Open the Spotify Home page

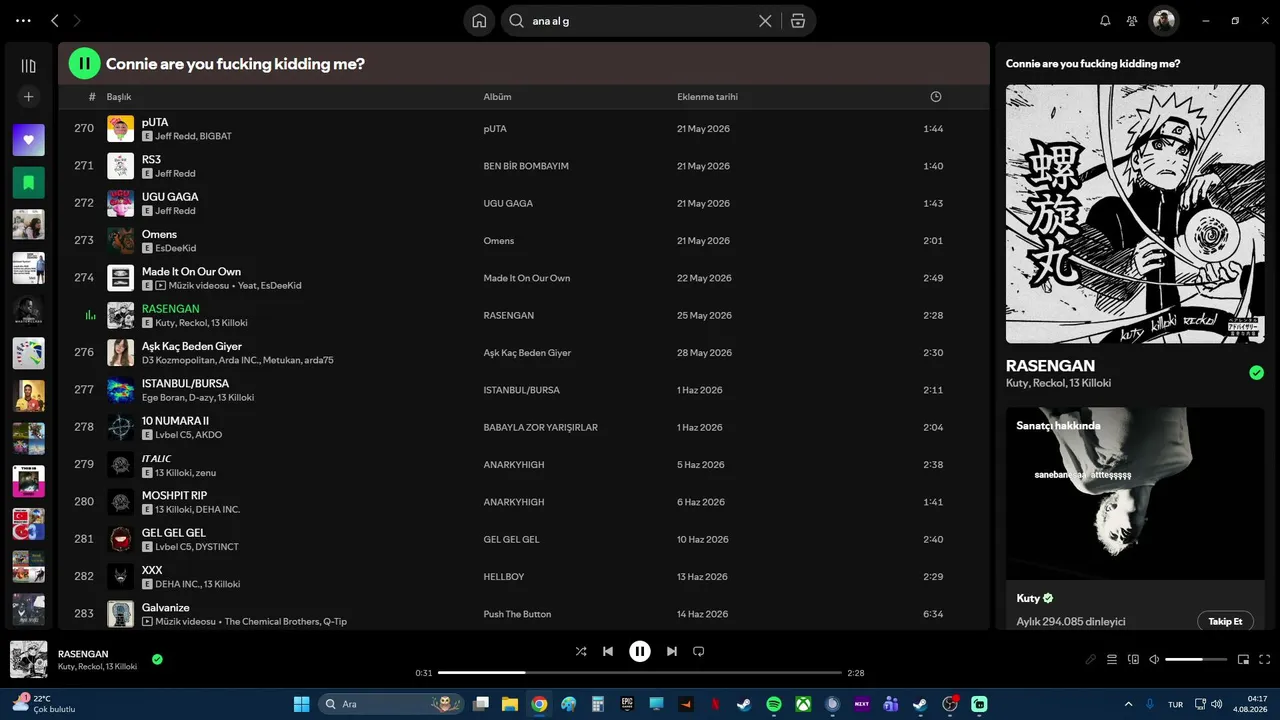479,21
